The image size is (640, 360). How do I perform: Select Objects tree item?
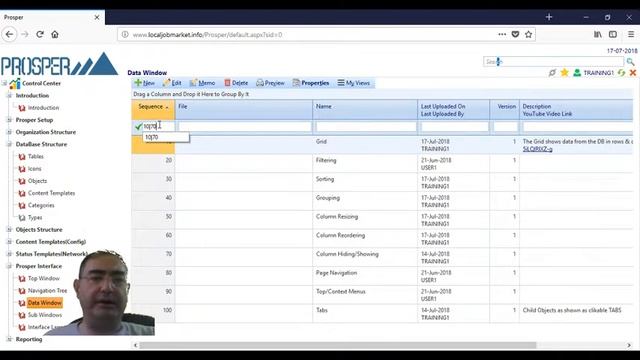(x=37, y=181)
